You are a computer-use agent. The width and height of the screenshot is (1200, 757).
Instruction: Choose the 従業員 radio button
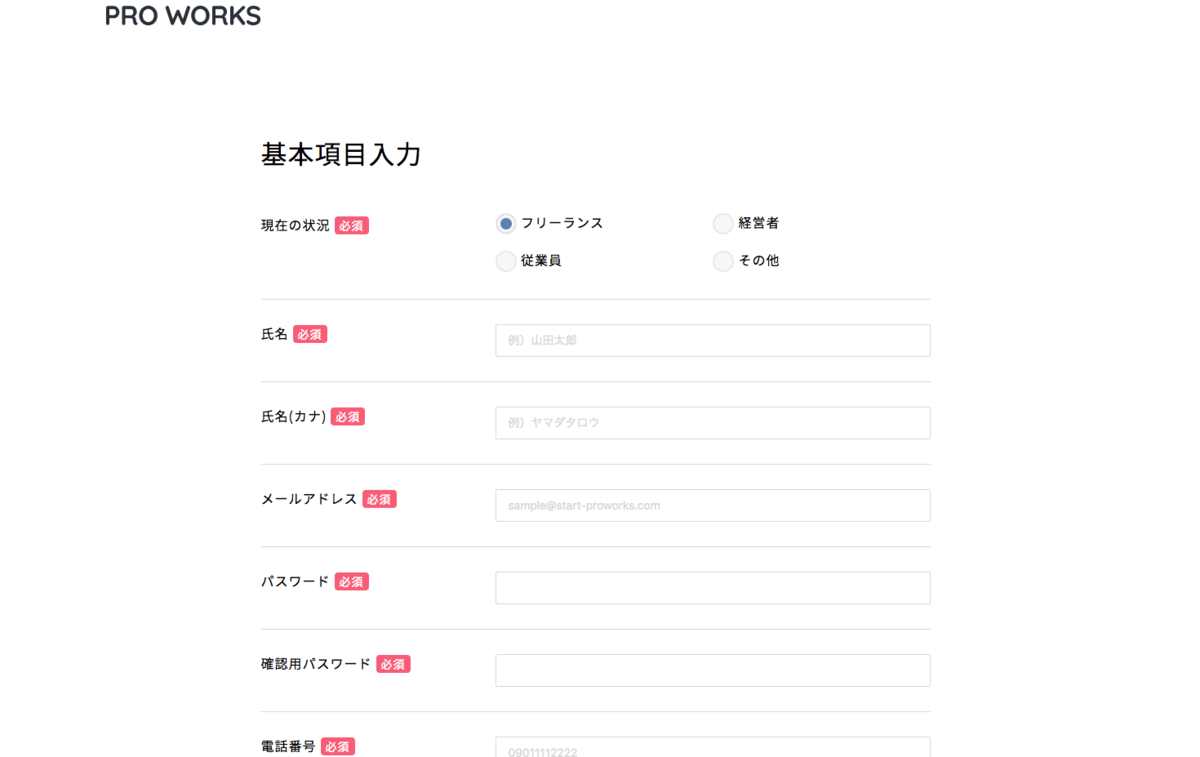(x=506, y=261)
